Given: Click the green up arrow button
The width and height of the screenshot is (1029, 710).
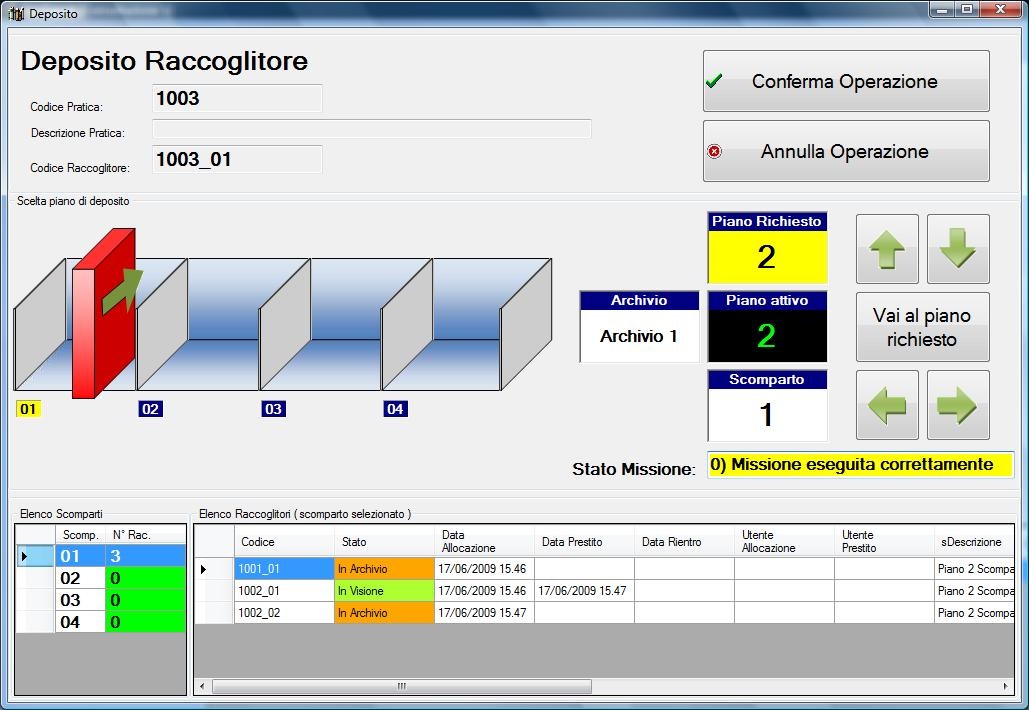Looking at the screenshot, I should pos(887,249).
